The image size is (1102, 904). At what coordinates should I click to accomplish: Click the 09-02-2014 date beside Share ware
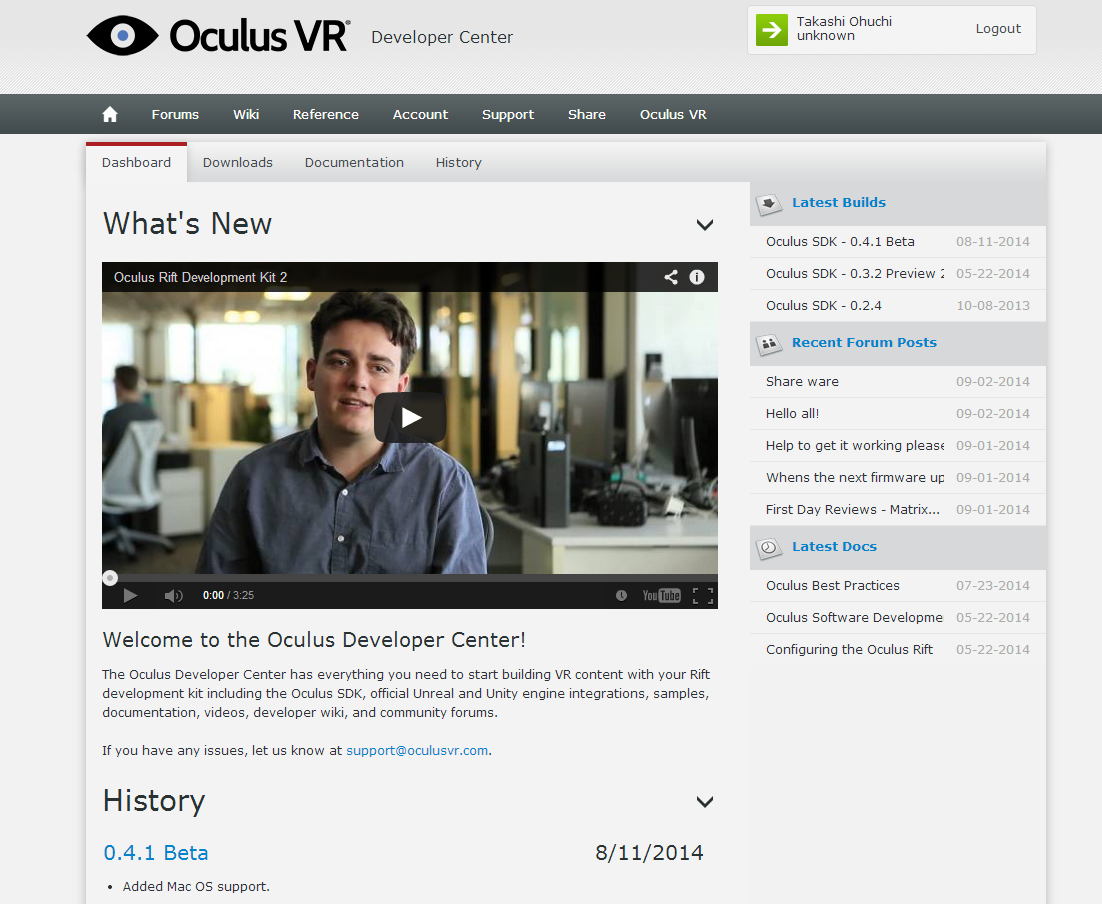[x=992, y=382]
